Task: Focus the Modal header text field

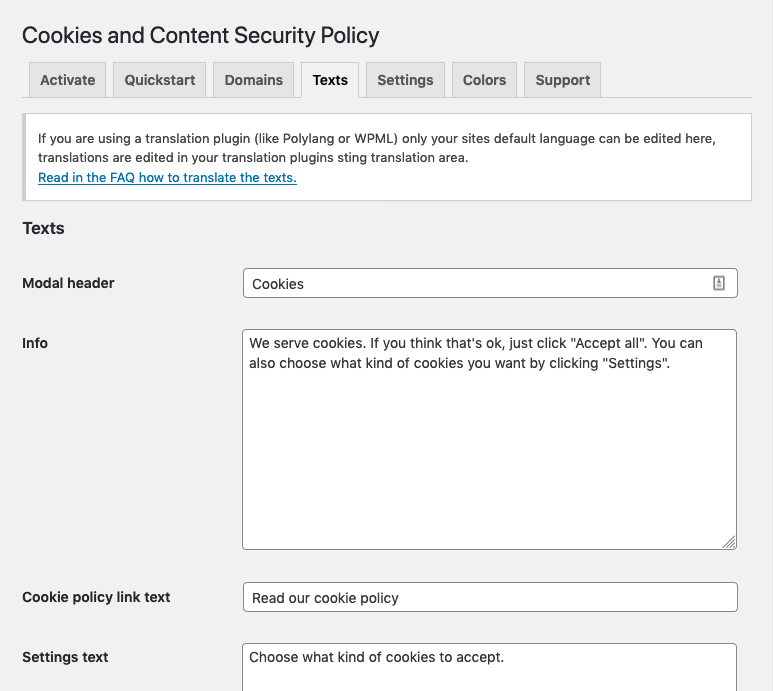Action: point(478,284)
